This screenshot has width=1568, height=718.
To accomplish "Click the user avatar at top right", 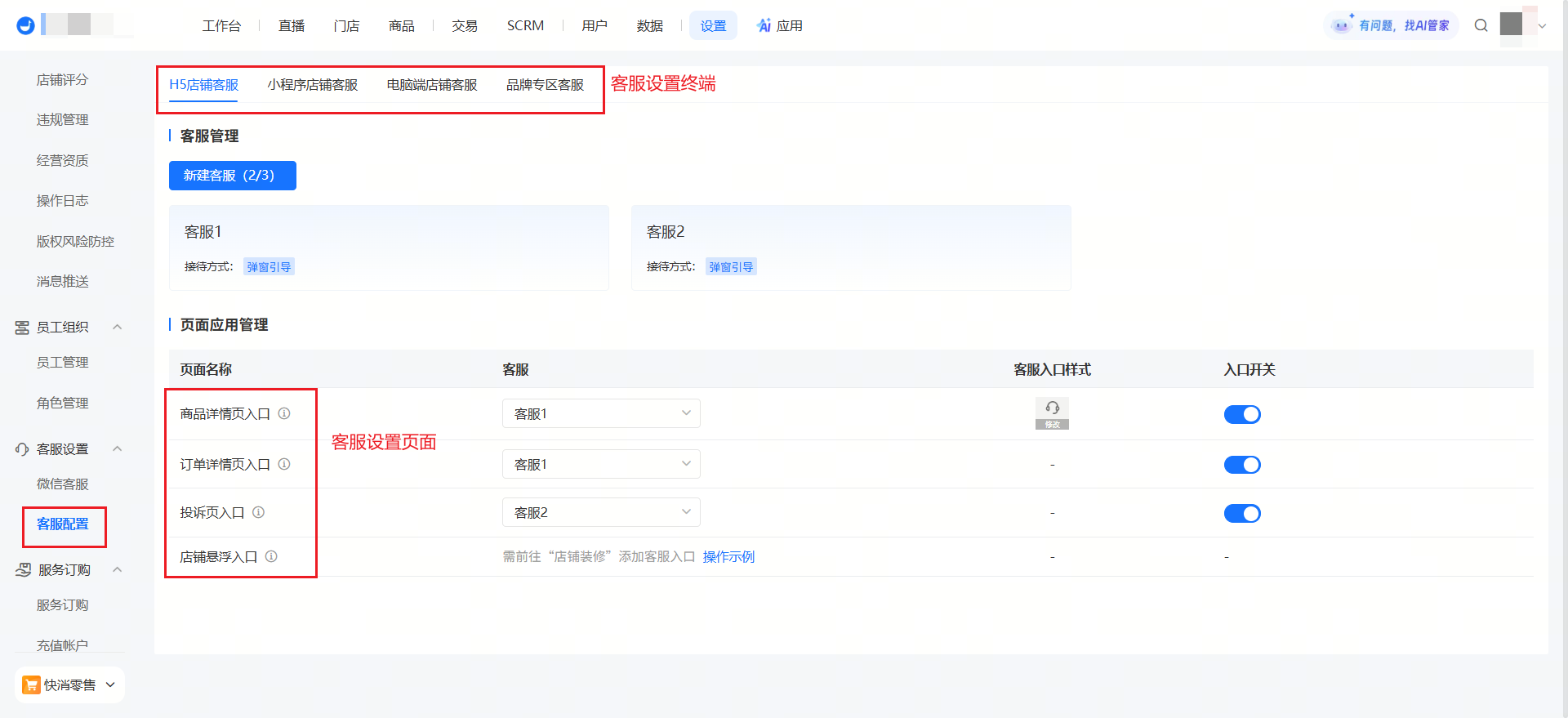I will point(1511,25).
